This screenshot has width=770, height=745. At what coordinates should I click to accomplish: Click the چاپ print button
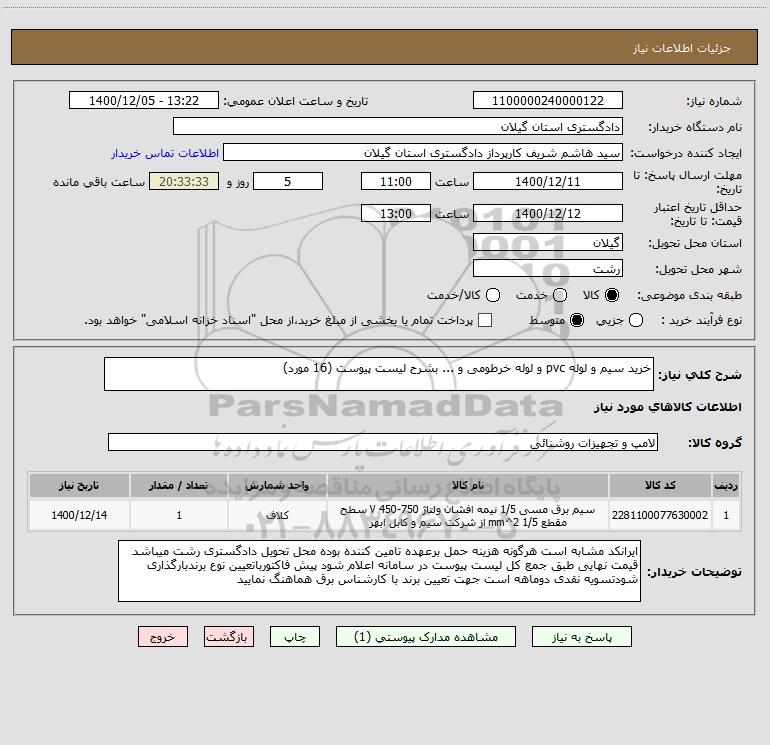pos(295,637)
